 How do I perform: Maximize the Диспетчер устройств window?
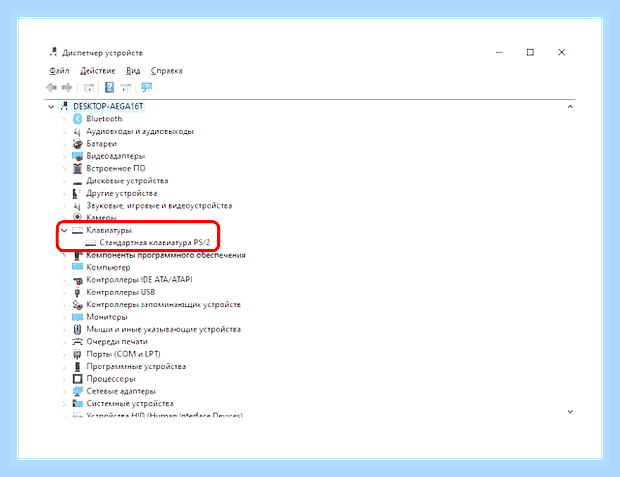pyautogui.click(x=530, y=52)
